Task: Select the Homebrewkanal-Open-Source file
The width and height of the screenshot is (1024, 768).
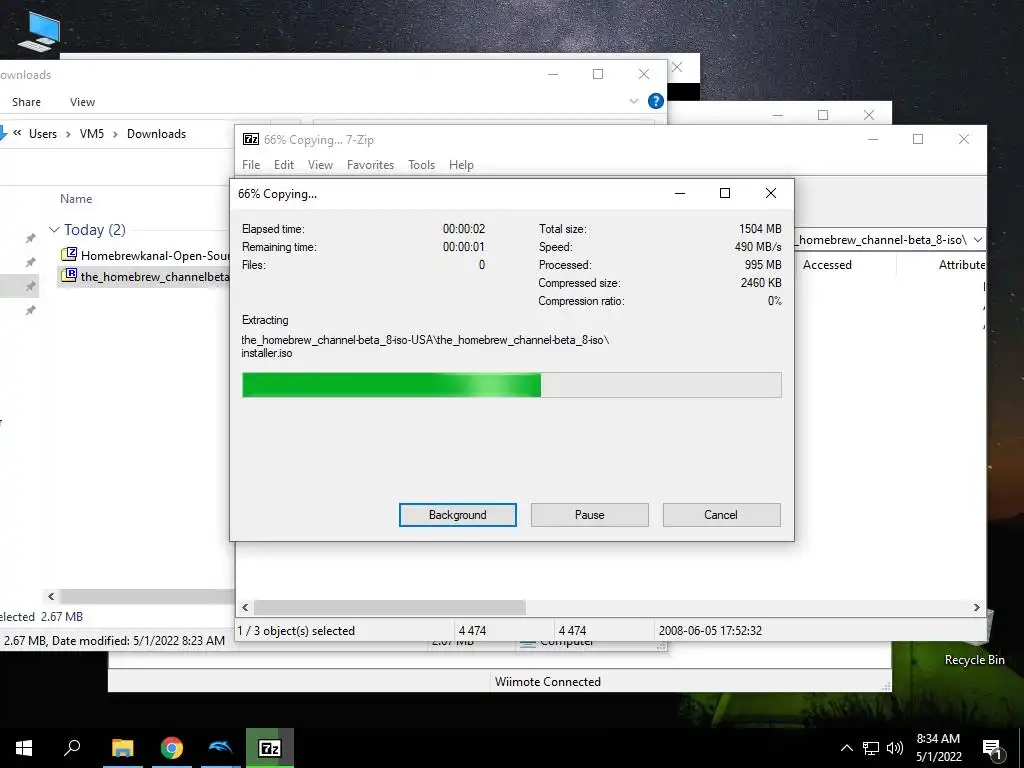Action: coord(155,255)
